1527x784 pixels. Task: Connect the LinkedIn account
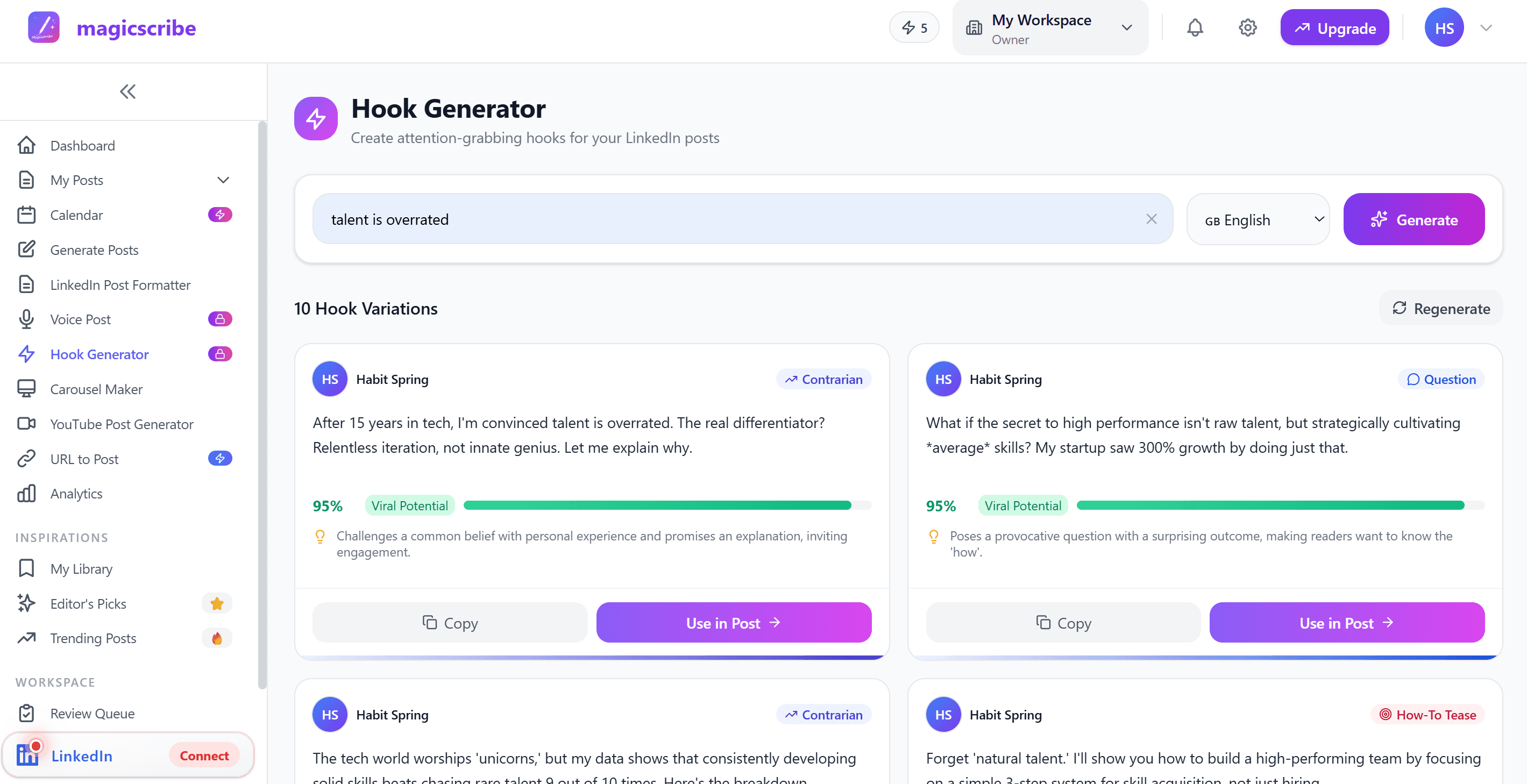pyautogui.click(x=204, y=755)
